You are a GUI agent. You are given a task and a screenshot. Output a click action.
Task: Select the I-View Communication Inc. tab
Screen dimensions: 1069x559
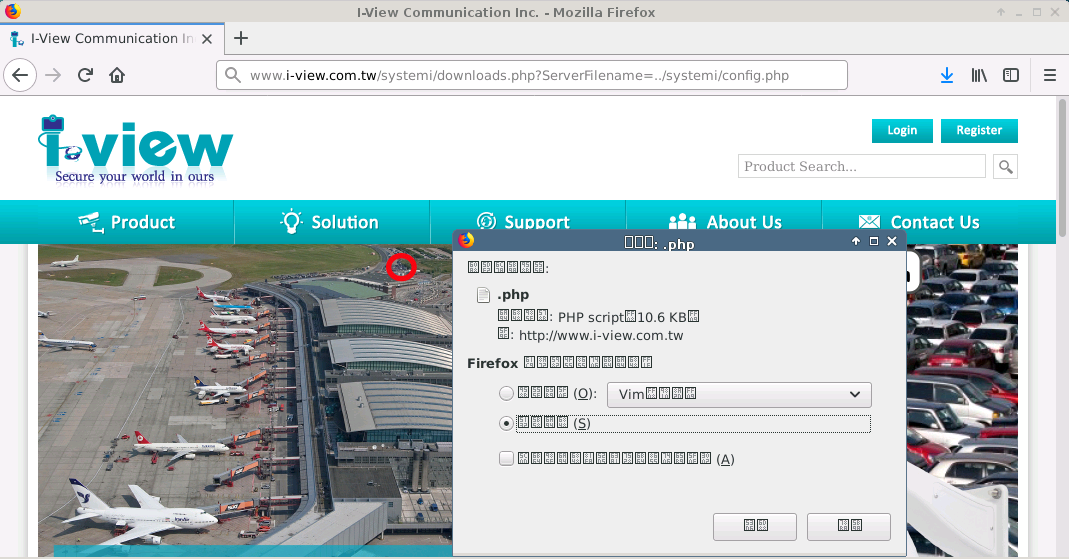point(111,38)
